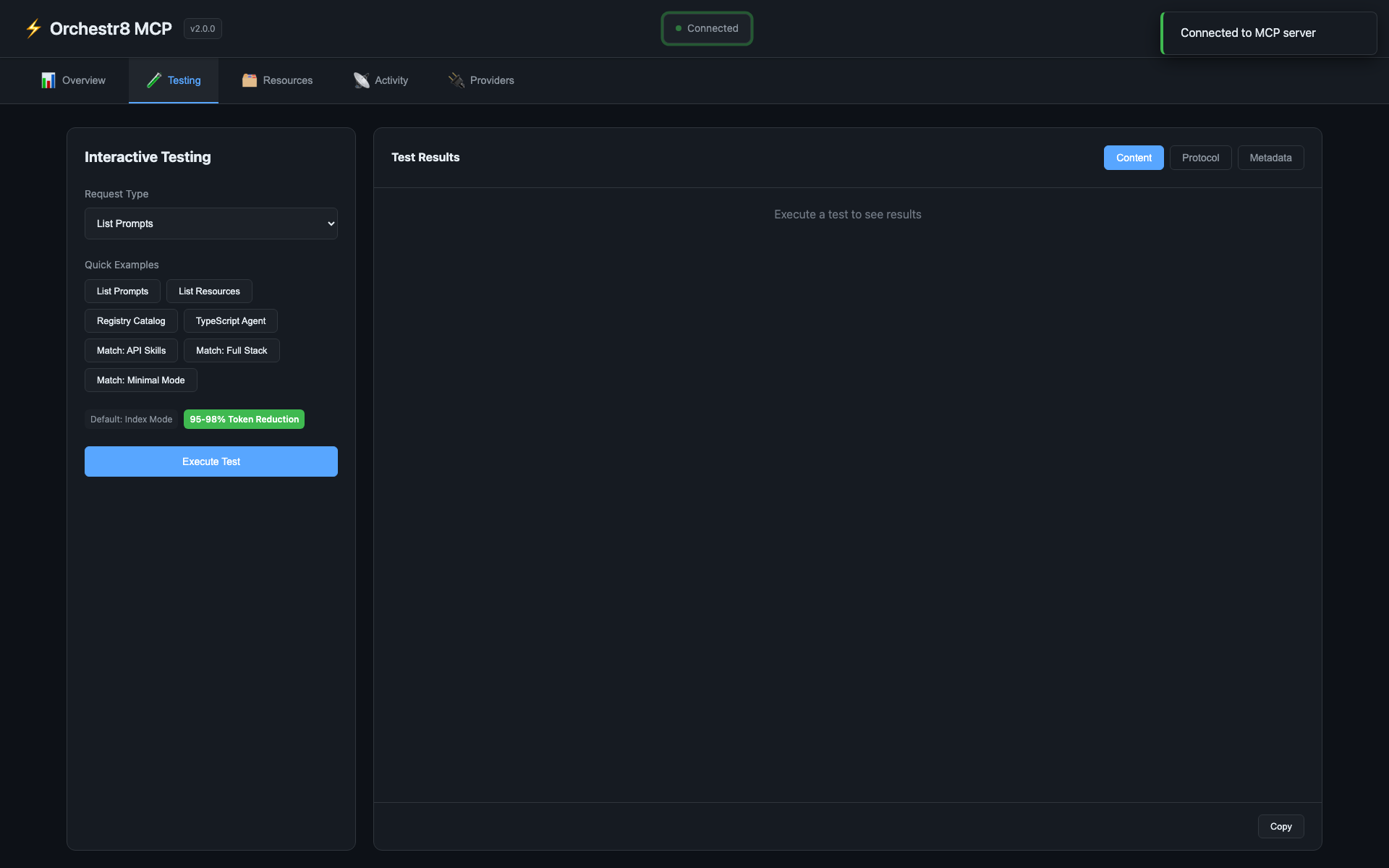Copy the test results
Viewport: 1389px width, 868px height.
[1280, 827]
